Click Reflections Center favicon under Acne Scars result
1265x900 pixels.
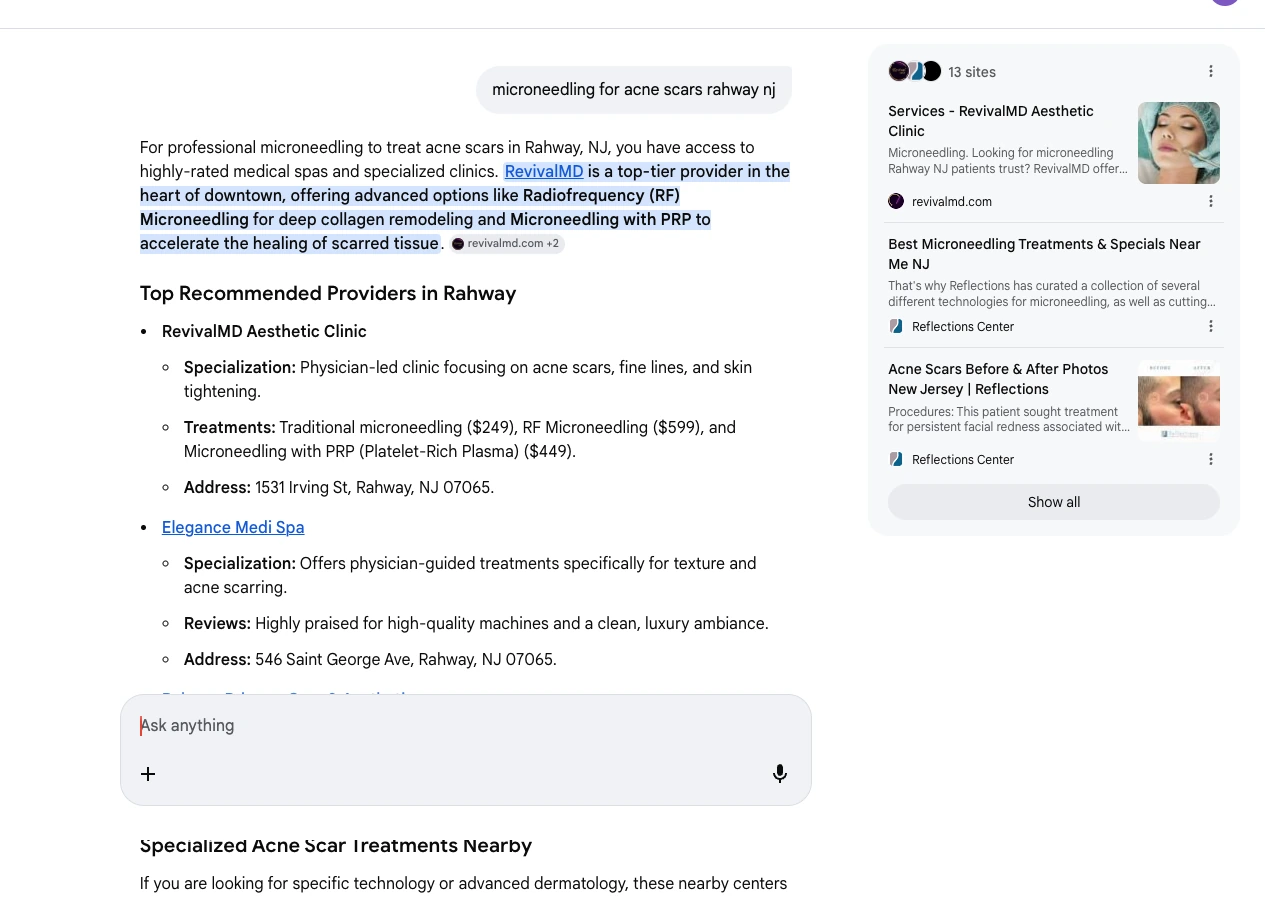click(x=896, y=459)
